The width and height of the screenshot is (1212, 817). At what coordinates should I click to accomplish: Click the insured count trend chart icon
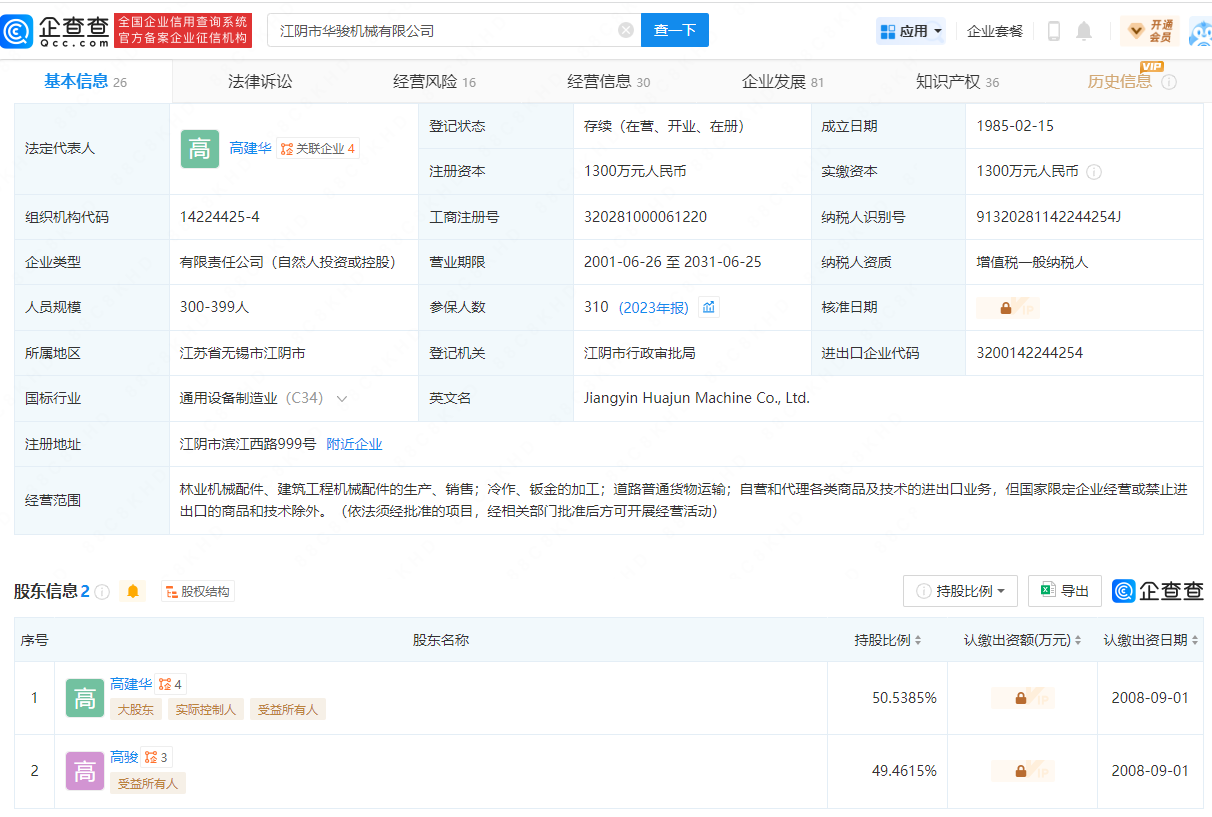(x=709, y=307)
